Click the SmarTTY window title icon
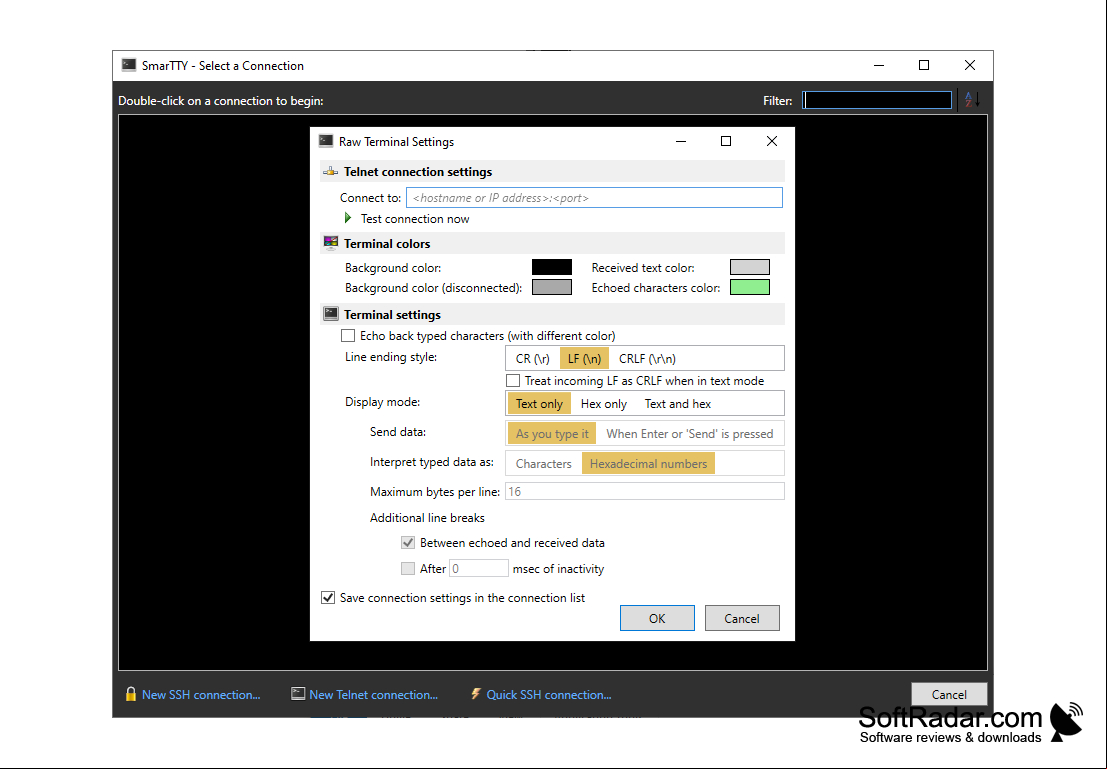1107x769 pixels. [x=128, y=65]
